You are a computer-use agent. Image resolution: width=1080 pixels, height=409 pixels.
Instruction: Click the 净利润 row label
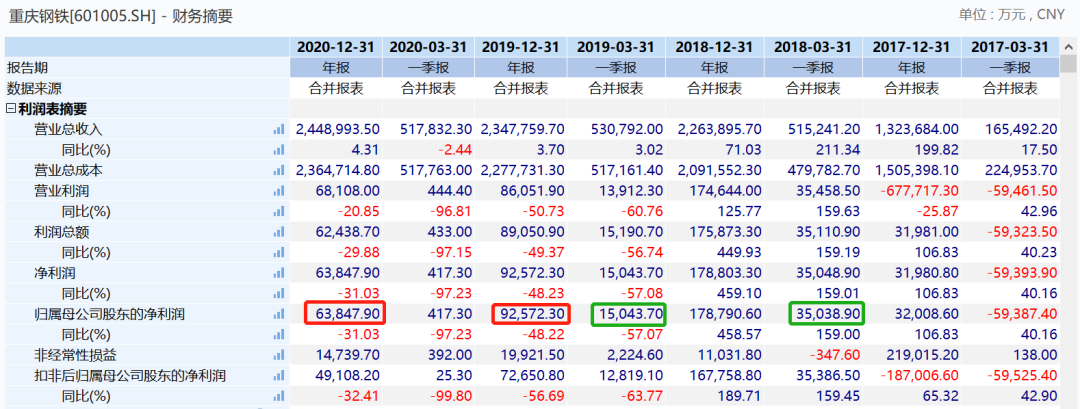coord(54,273)
